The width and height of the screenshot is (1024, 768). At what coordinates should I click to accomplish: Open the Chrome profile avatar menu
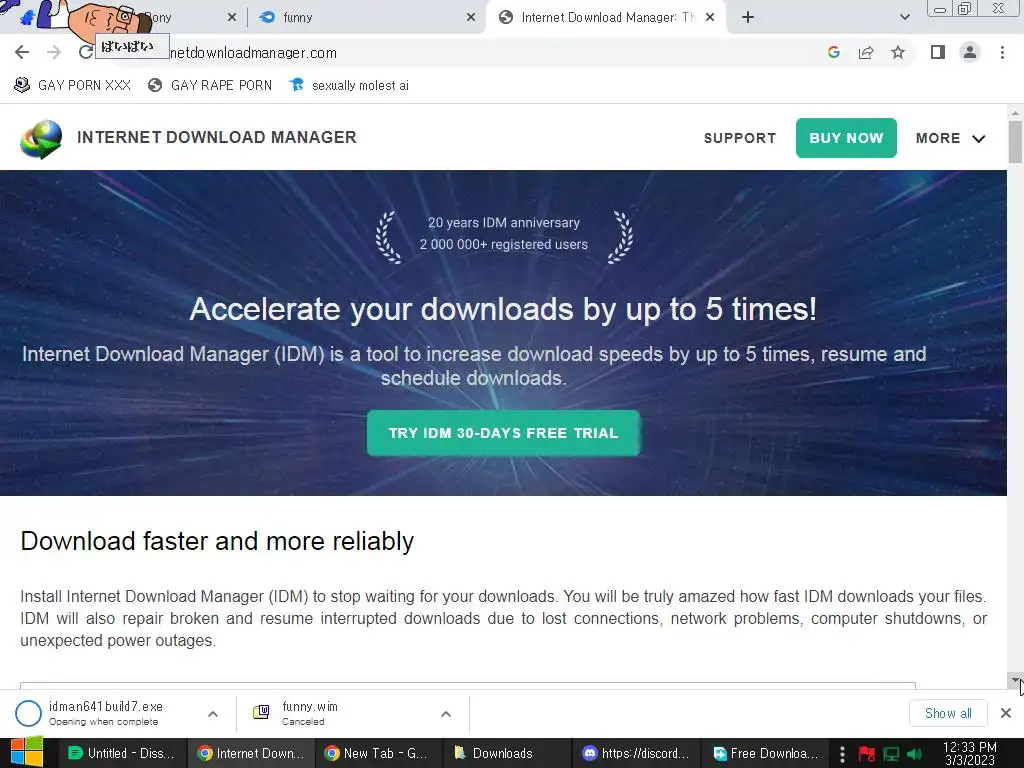point(970,52)
